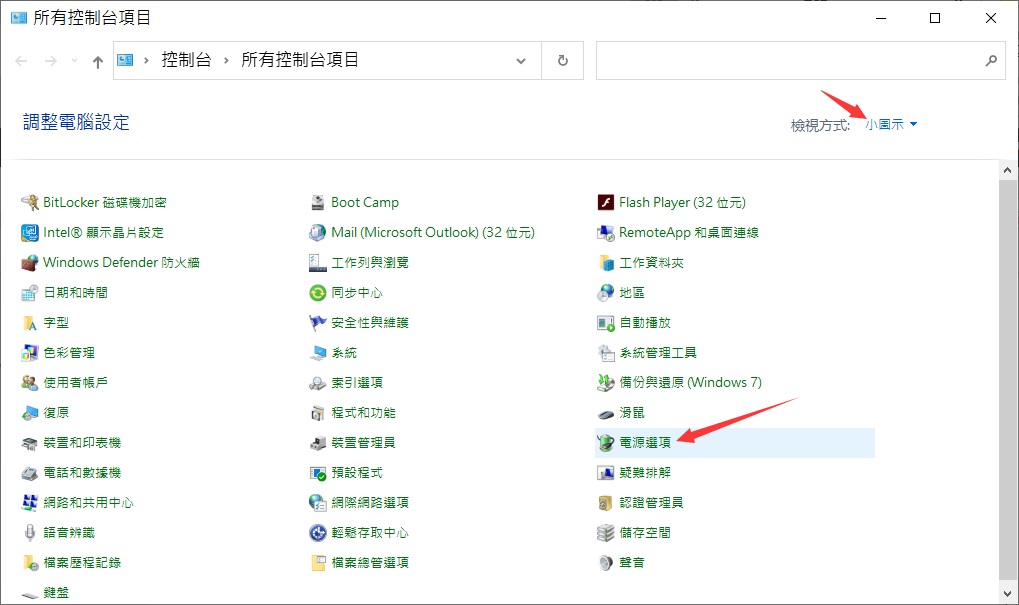The width and height of the screenshot is (1019, 605).
Task: Click the search magnifier icon
Action: pos(991,60)
